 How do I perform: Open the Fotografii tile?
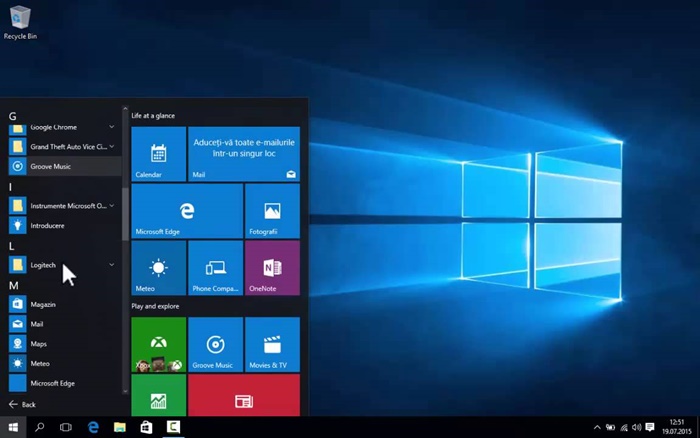272,211
